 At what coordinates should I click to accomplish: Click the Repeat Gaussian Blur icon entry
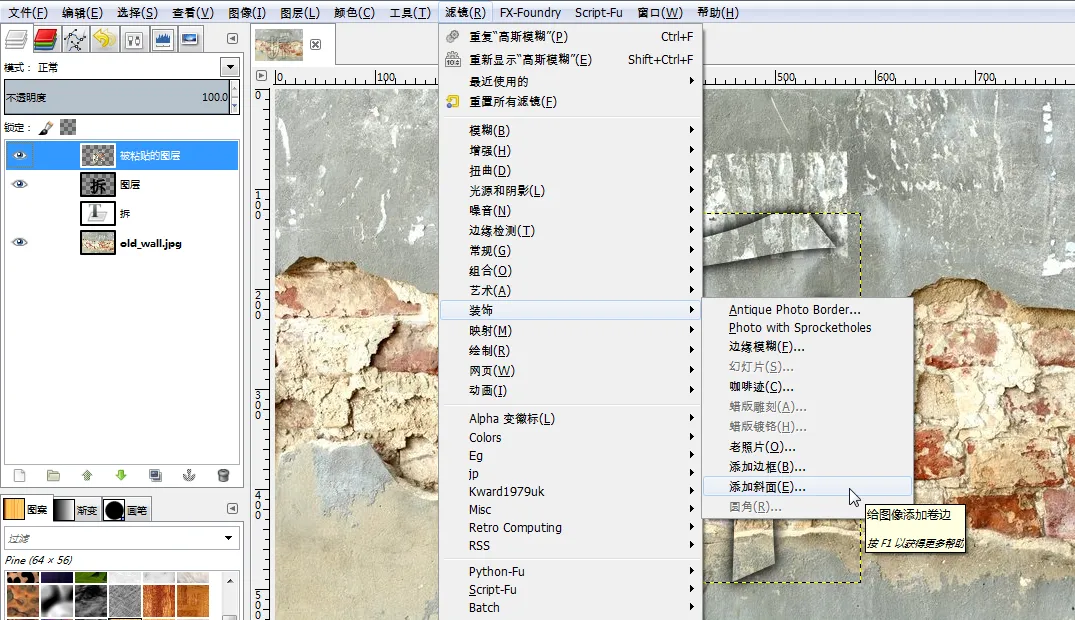[x=452, y=36]
